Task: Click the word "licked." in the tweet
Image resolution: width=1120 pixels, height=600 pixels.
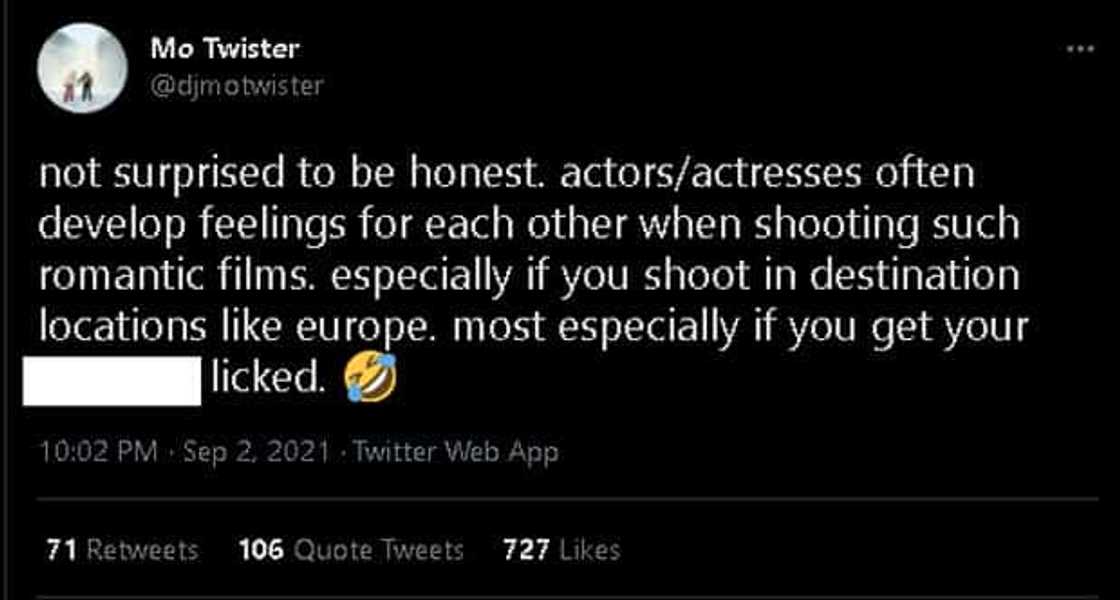Action: tap(268, 379)
